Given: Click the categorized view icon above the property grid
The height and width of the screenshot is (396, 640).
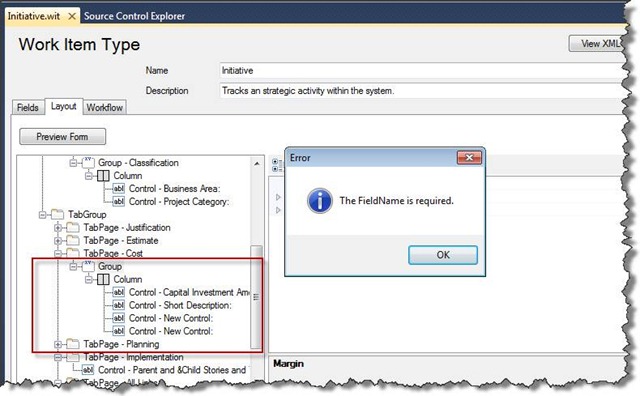Looking at the screenshot, I should click(276, 165).
